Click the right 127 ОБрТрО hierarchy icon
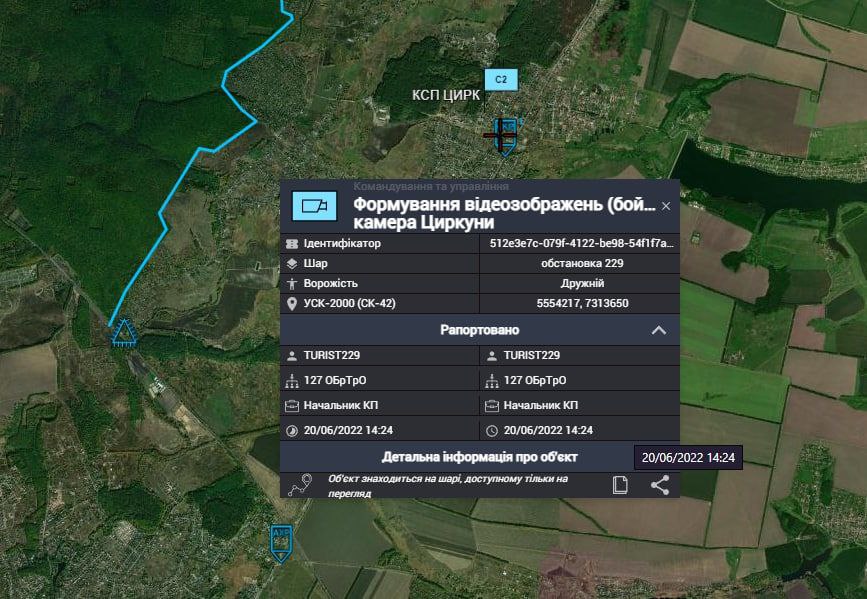Viewport: 867px width, 599px height. 492,381
